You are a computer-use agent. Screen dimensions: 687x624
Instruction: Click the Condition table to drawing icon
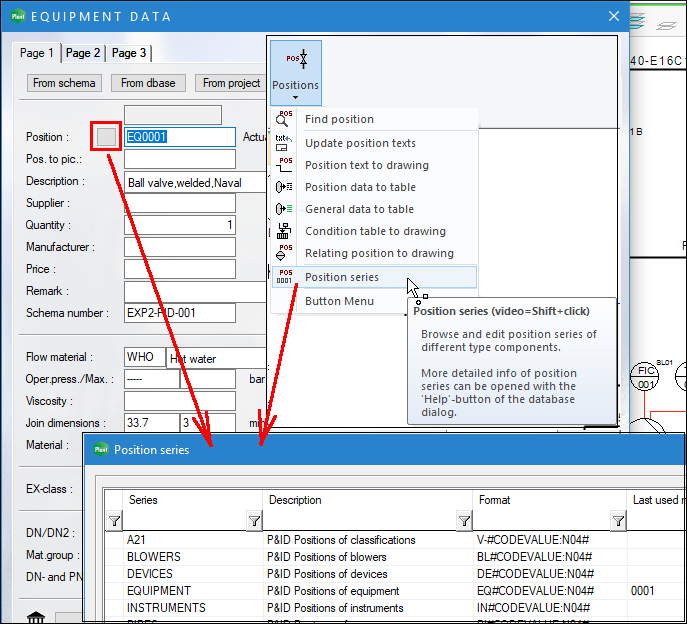tap(284, 231)
